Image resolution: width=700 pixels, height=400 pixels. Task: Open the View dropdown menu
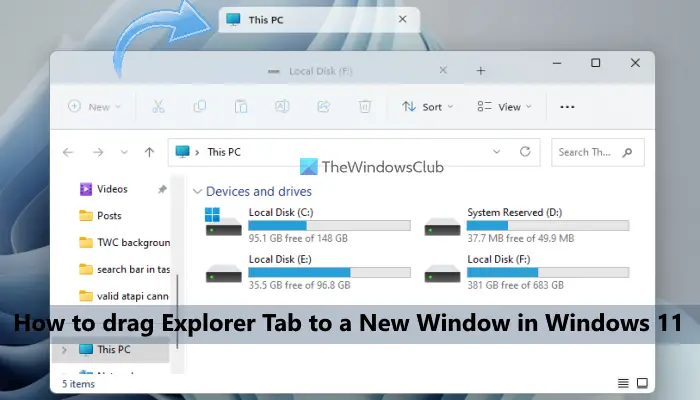pos(504,107)
